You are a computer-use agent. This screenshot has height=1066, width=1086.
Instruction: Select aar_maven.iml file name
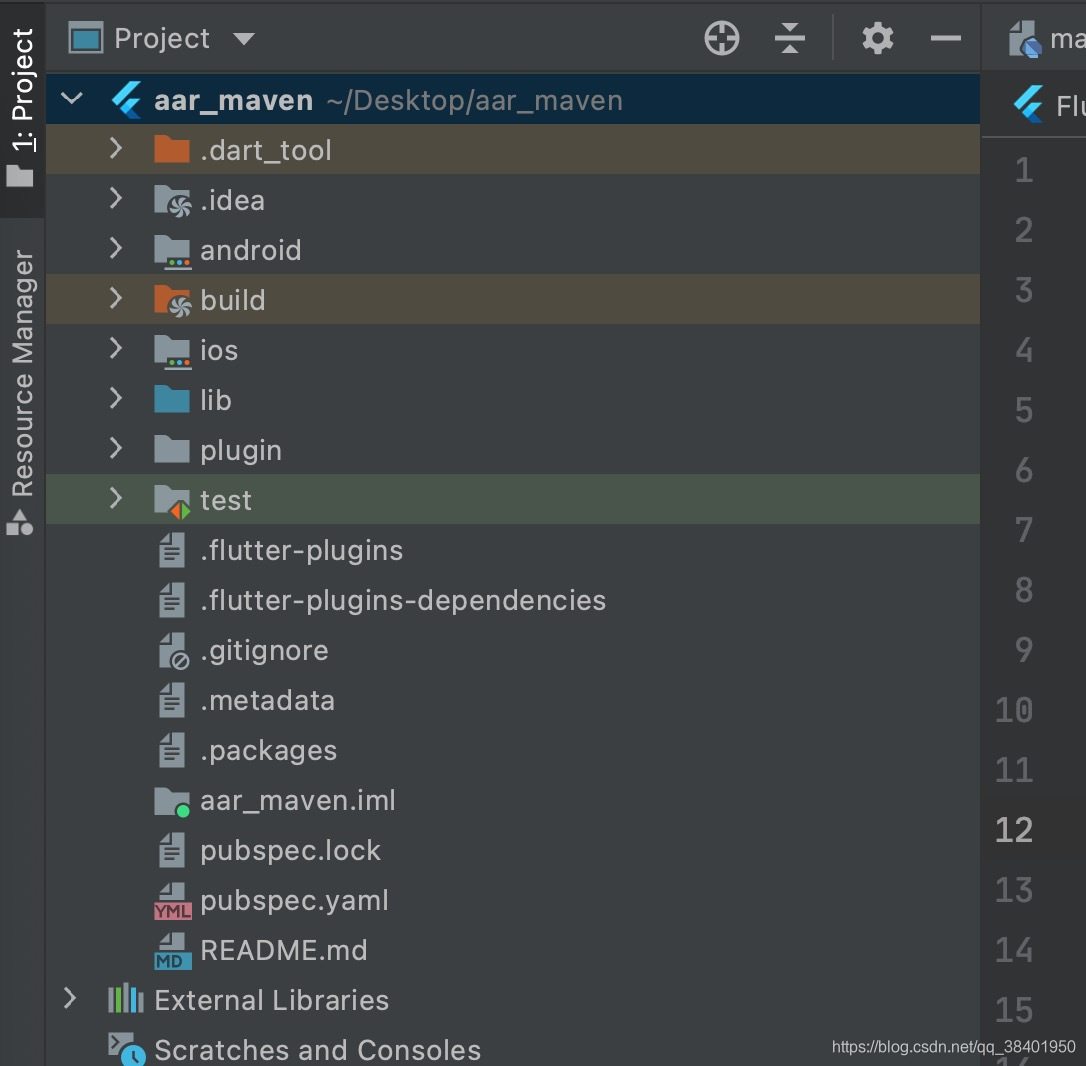(x=298, y=800)
